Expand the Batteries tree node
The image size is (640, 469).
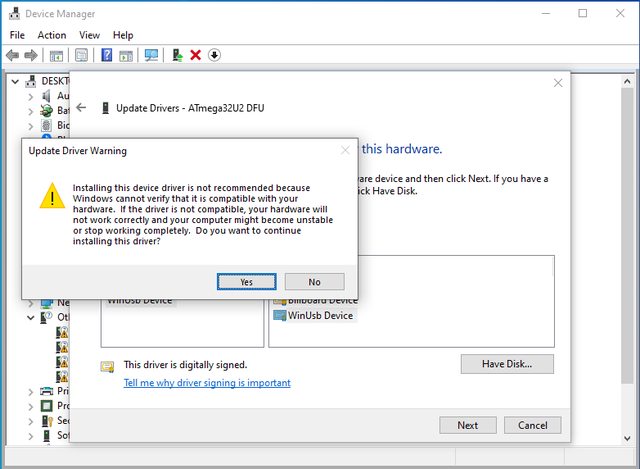(31, 111)
